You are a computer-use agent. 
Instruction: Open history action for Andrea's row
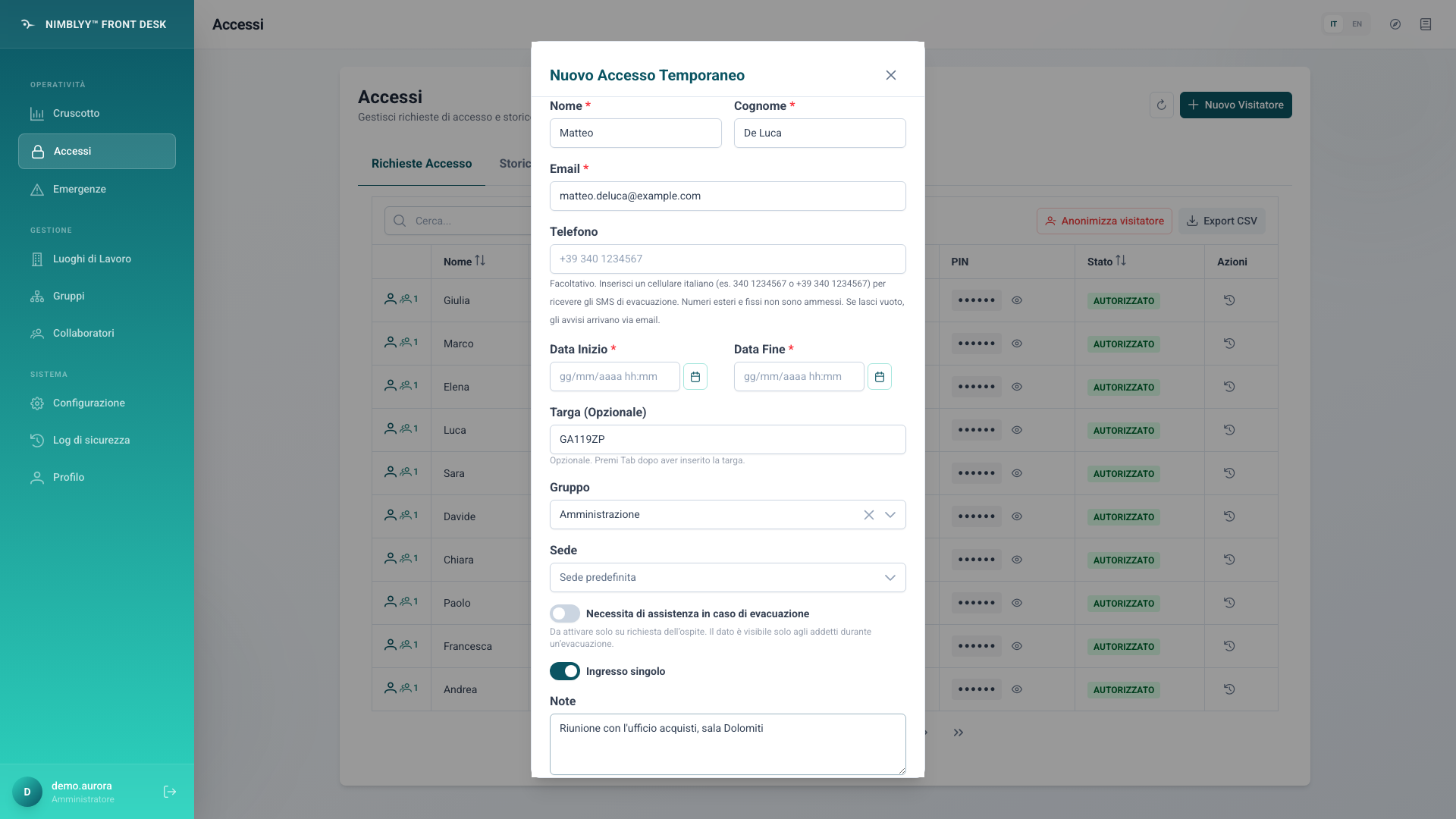(1229, 689)
